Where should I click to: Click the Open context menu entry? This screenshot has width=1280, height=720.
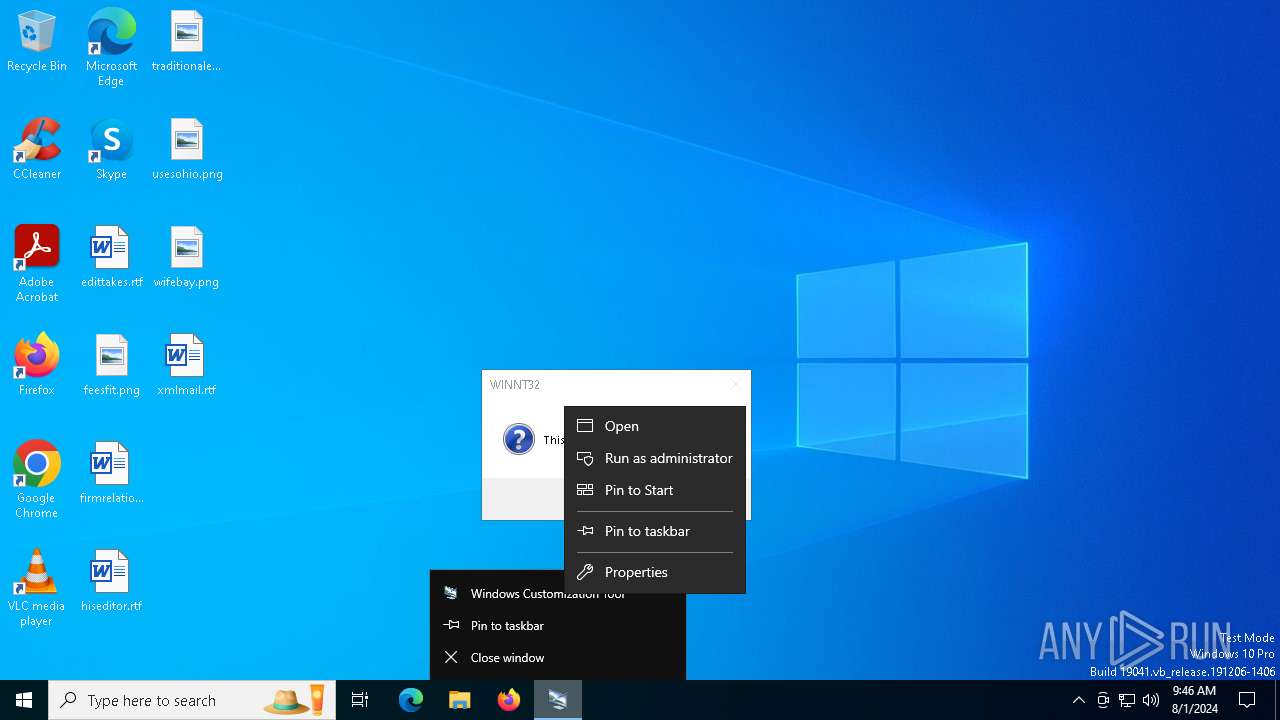click(x=655, y=426)
